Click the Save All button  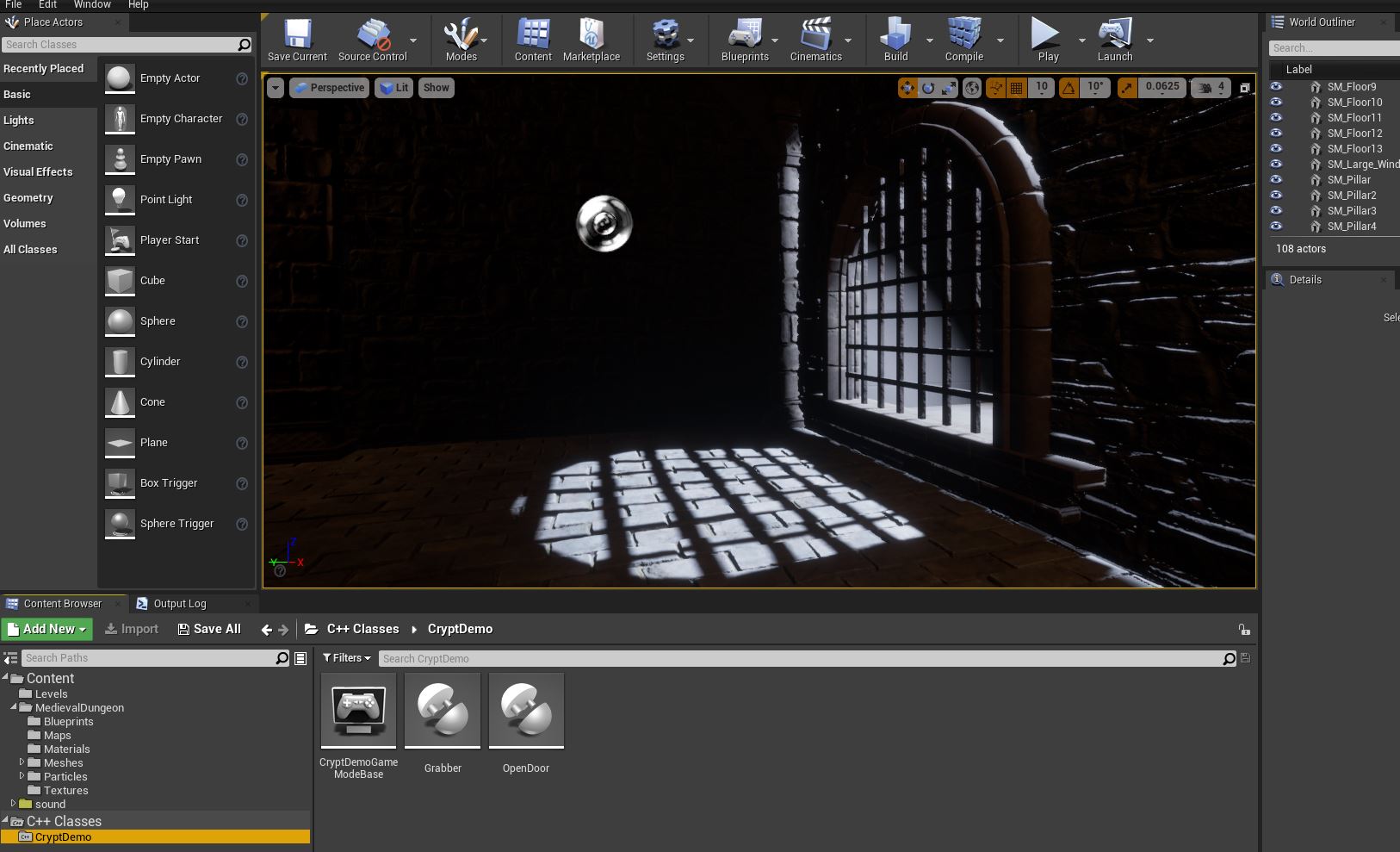click(x=209, y=629)
